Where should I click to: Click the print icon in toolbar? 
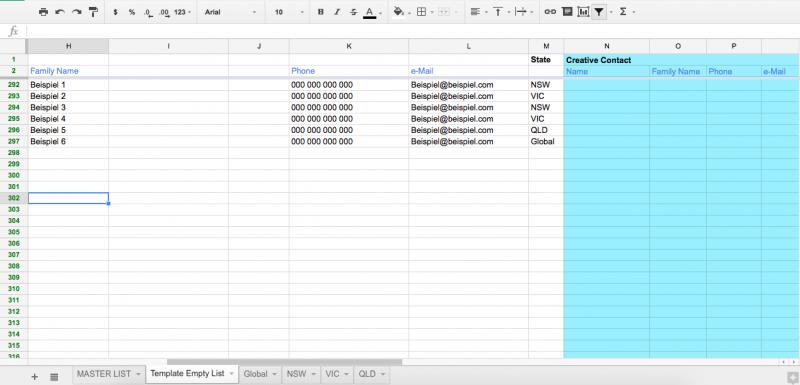coord(43,12)
